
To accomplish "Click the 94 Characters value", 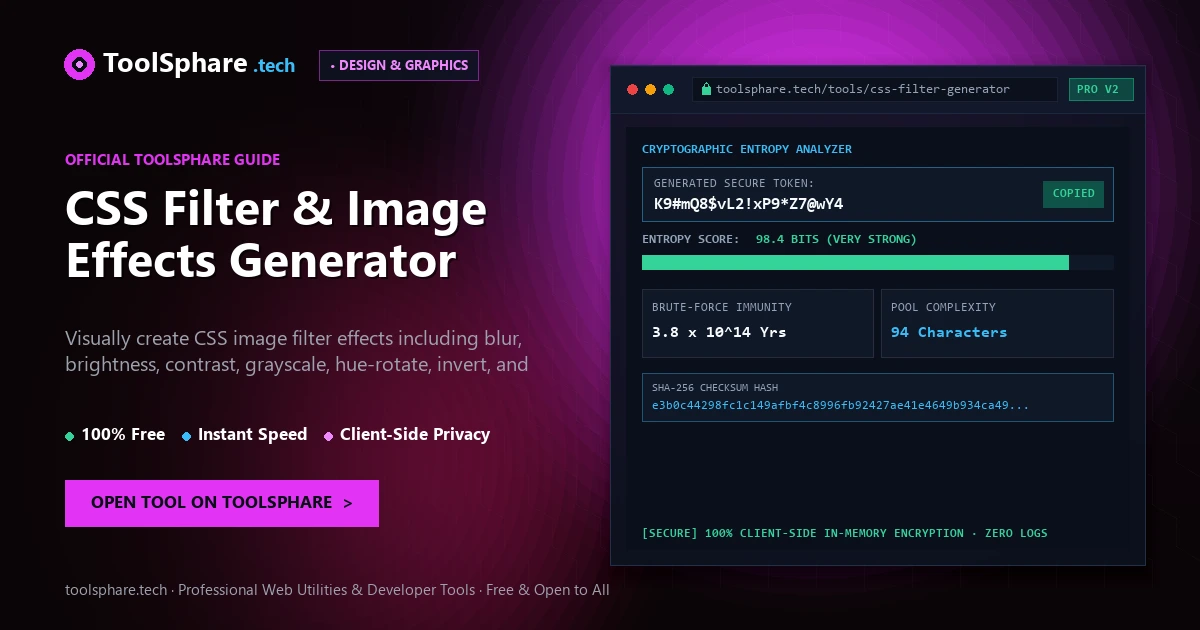I will pos(949,332).
